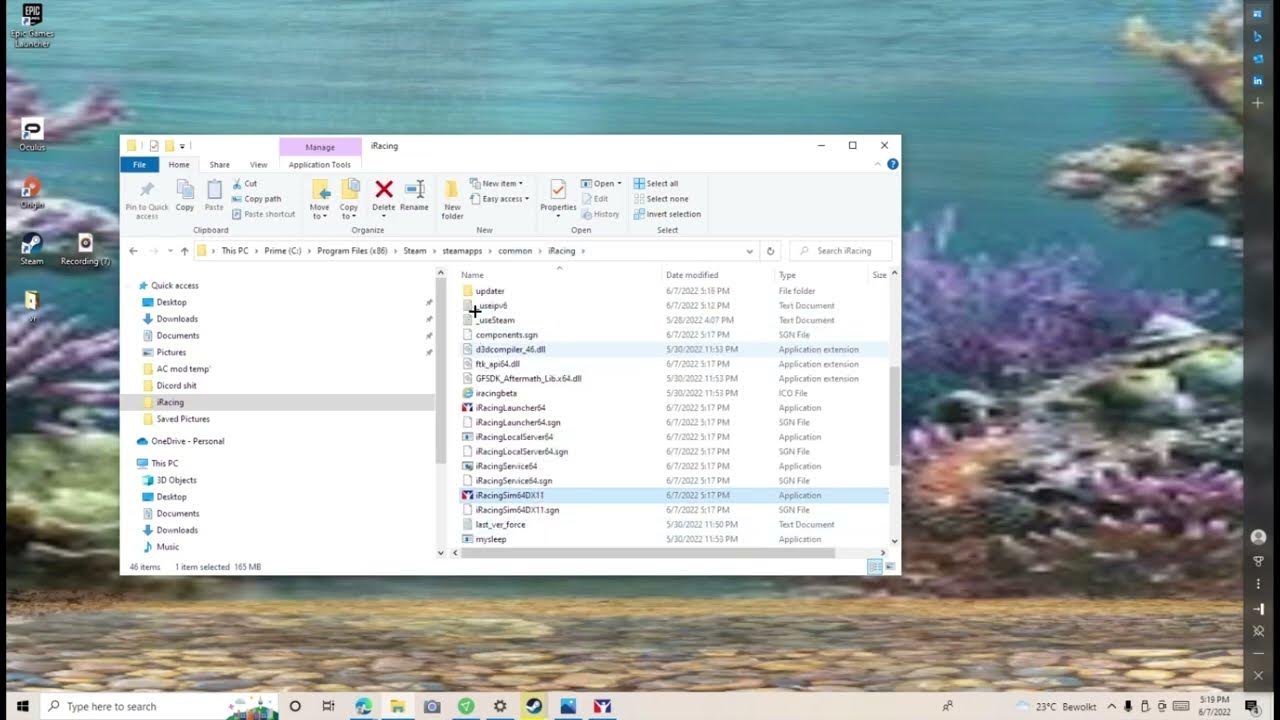1280x720 pixels.
Task: Rename the selected file
Action: [414, 195]
